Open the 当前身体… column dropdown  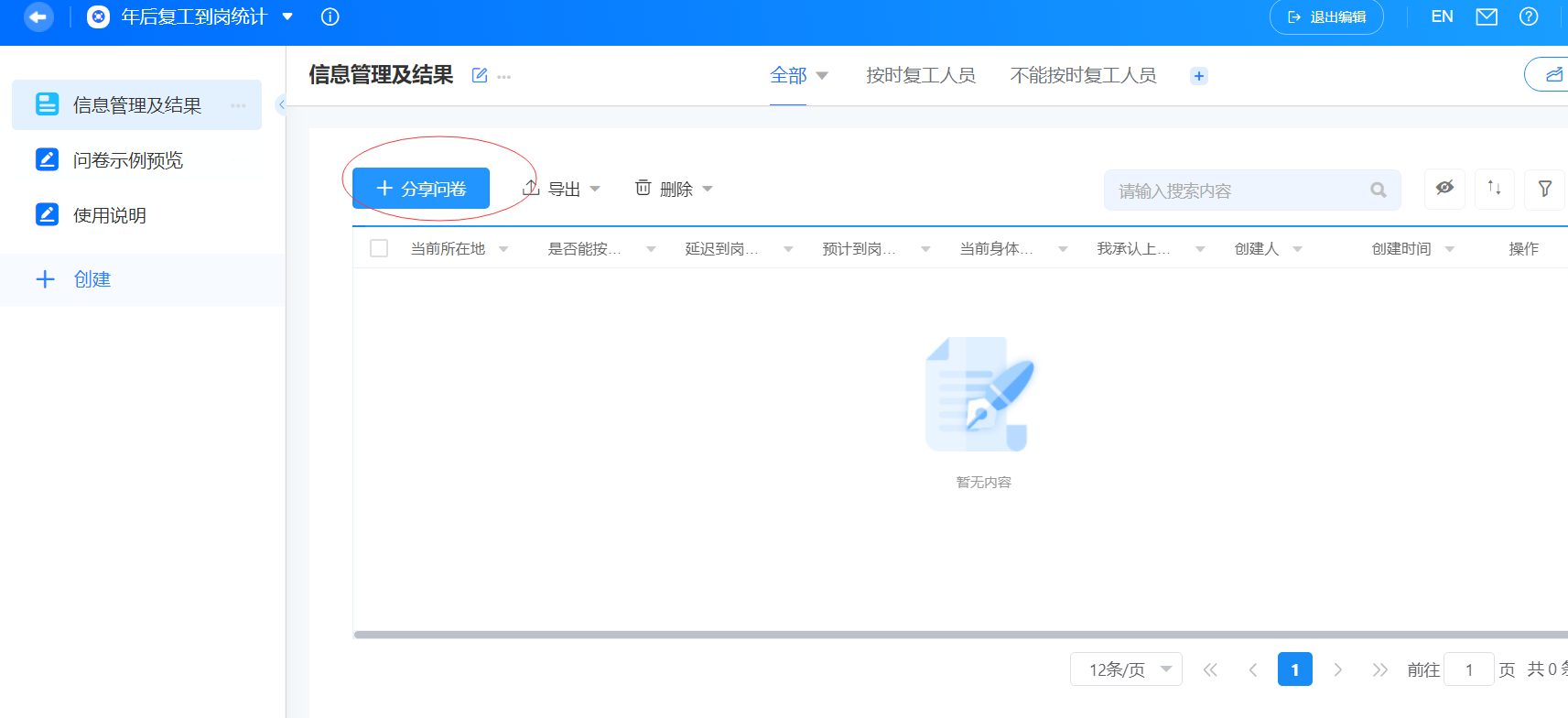pos(1063,249)
